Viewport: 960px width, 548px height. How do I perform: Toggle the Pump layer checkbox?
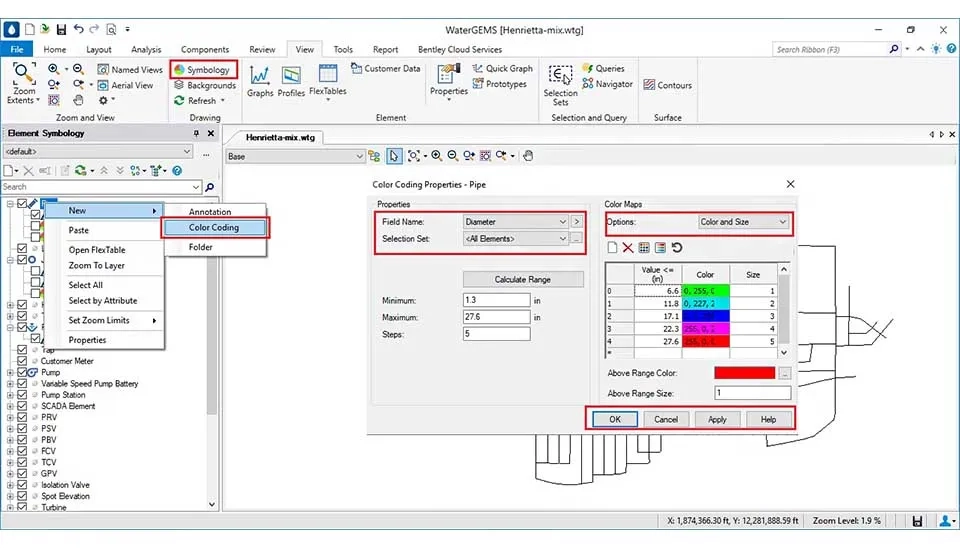point(22,372)
